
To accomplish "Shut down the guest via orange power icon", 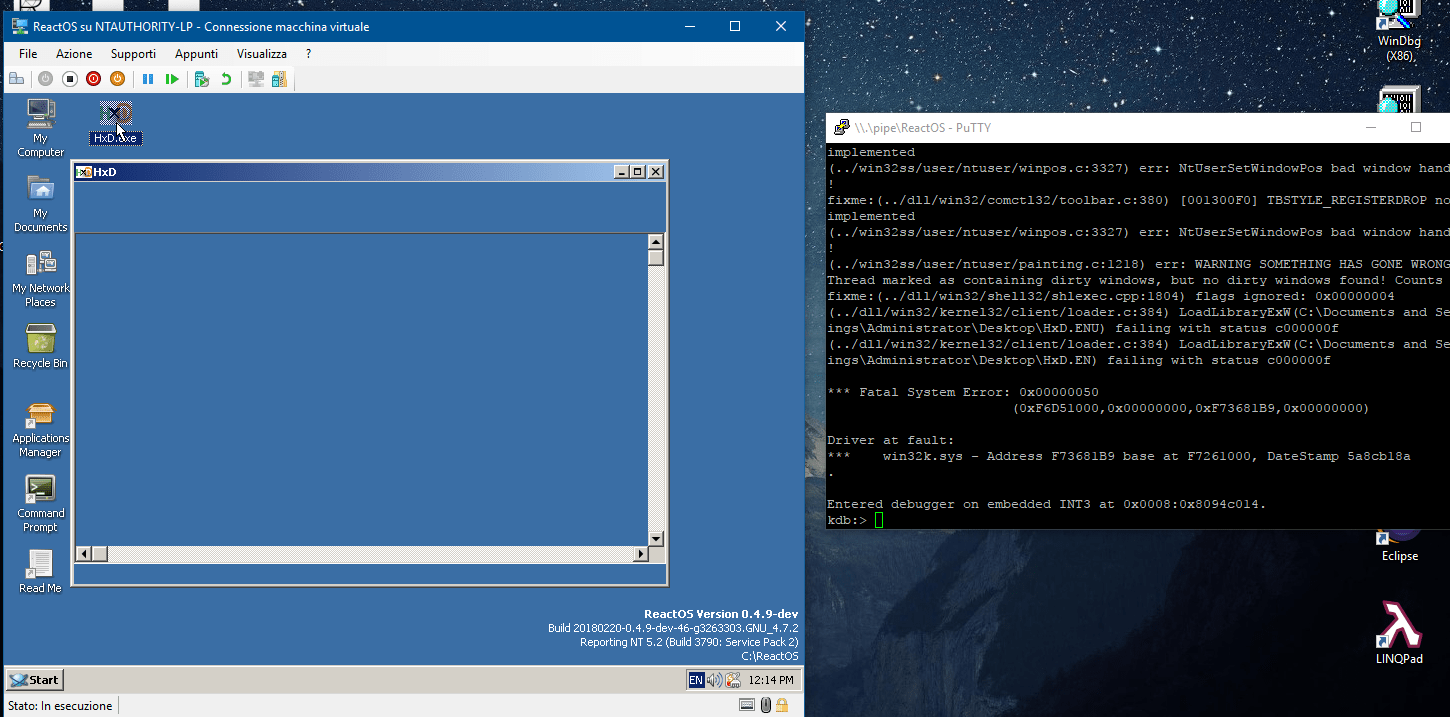I will pos(116,78).
